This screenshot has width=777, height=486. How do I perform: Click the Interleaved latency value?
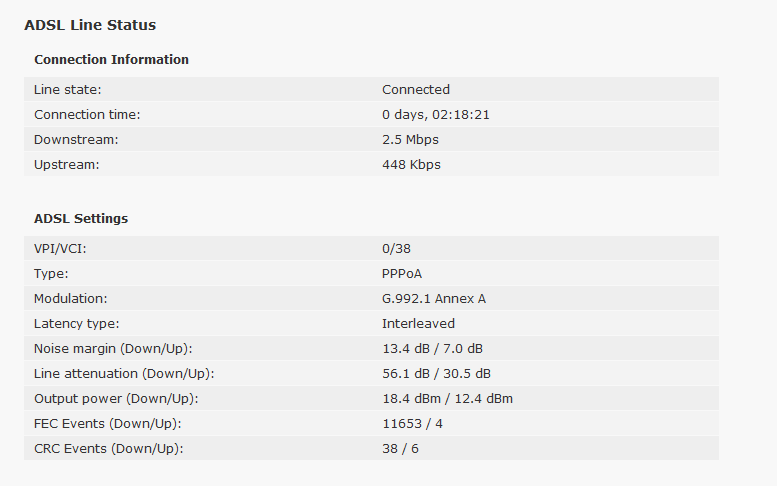pyautogui.click(x=418, y=324)
